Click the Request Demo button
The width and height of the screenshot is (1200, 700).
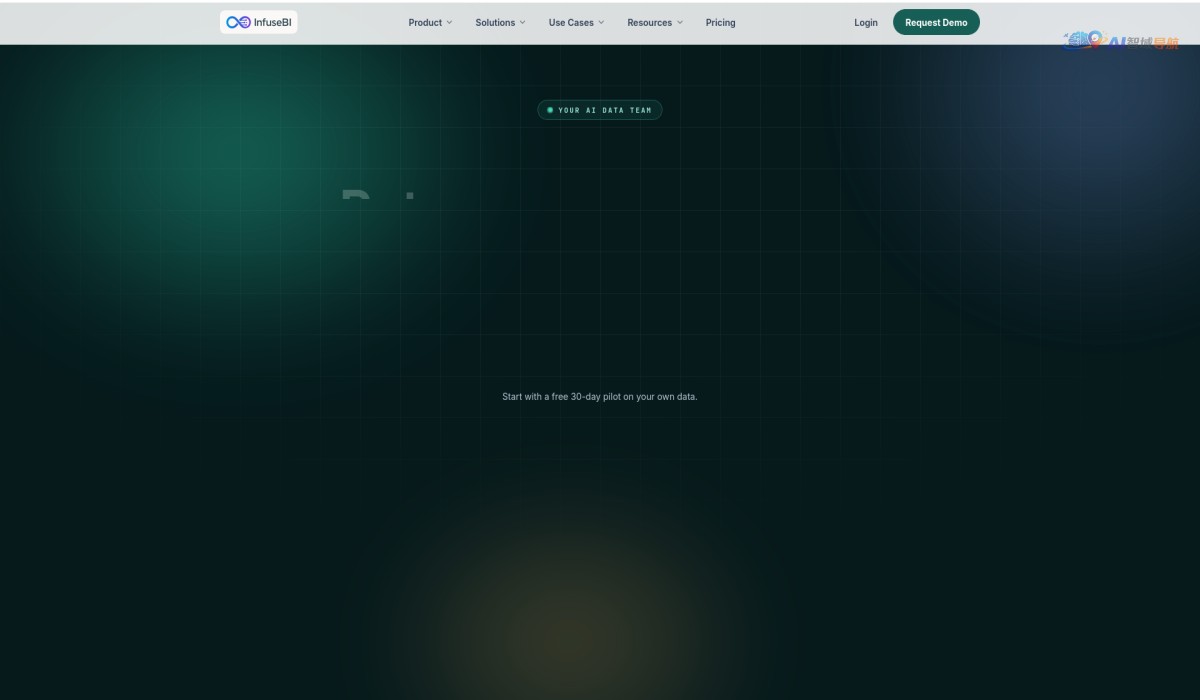pos(936,22)
